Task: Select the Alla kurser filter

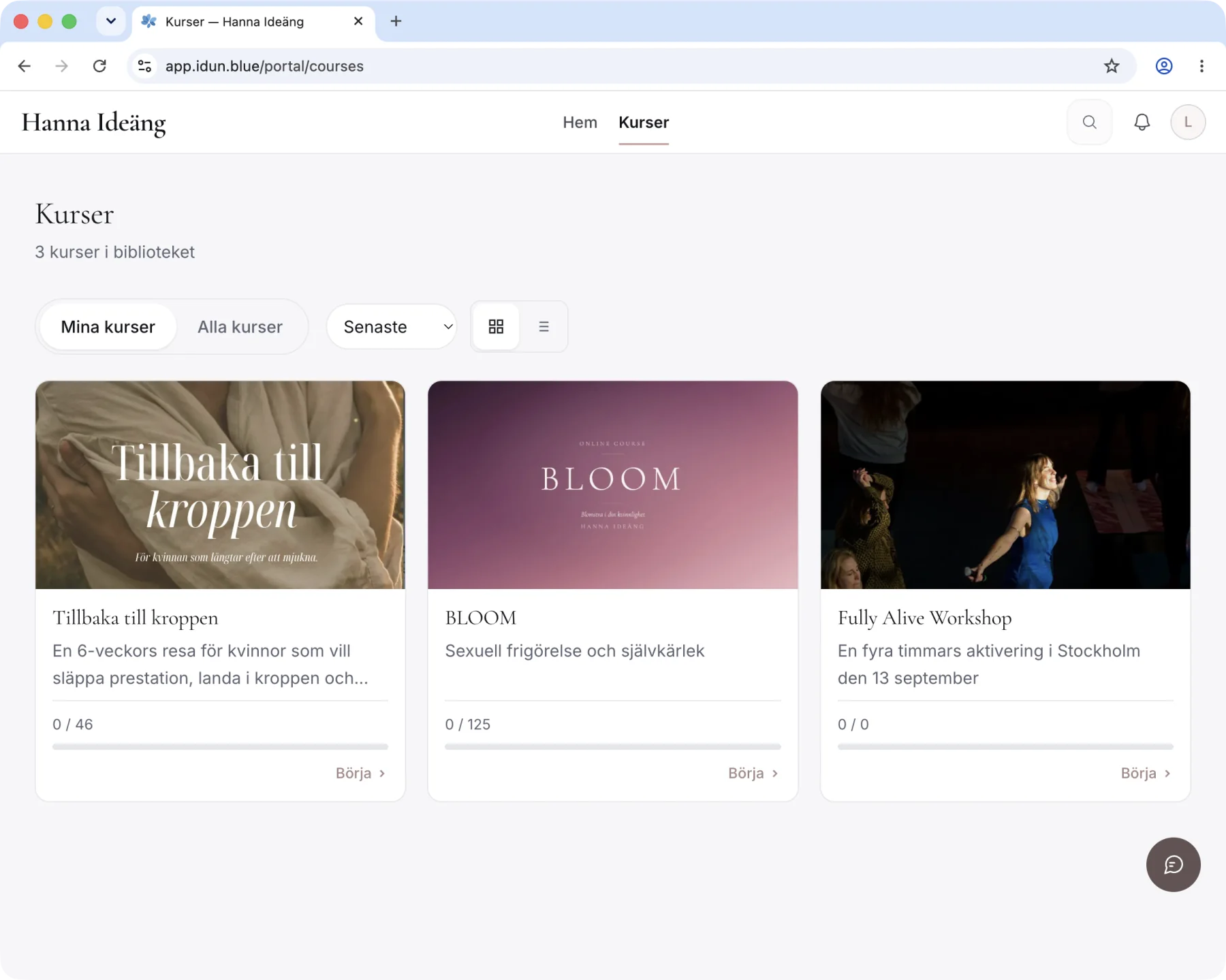Action: (240, 326)
